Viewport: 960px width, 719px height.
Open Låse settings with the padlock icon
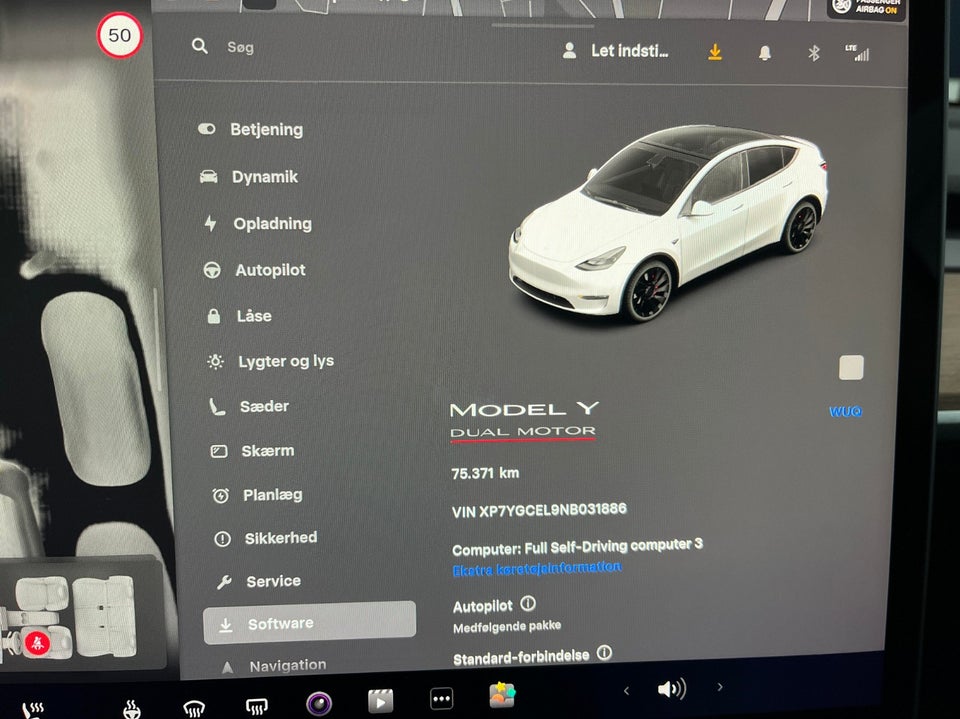point(212,316)
